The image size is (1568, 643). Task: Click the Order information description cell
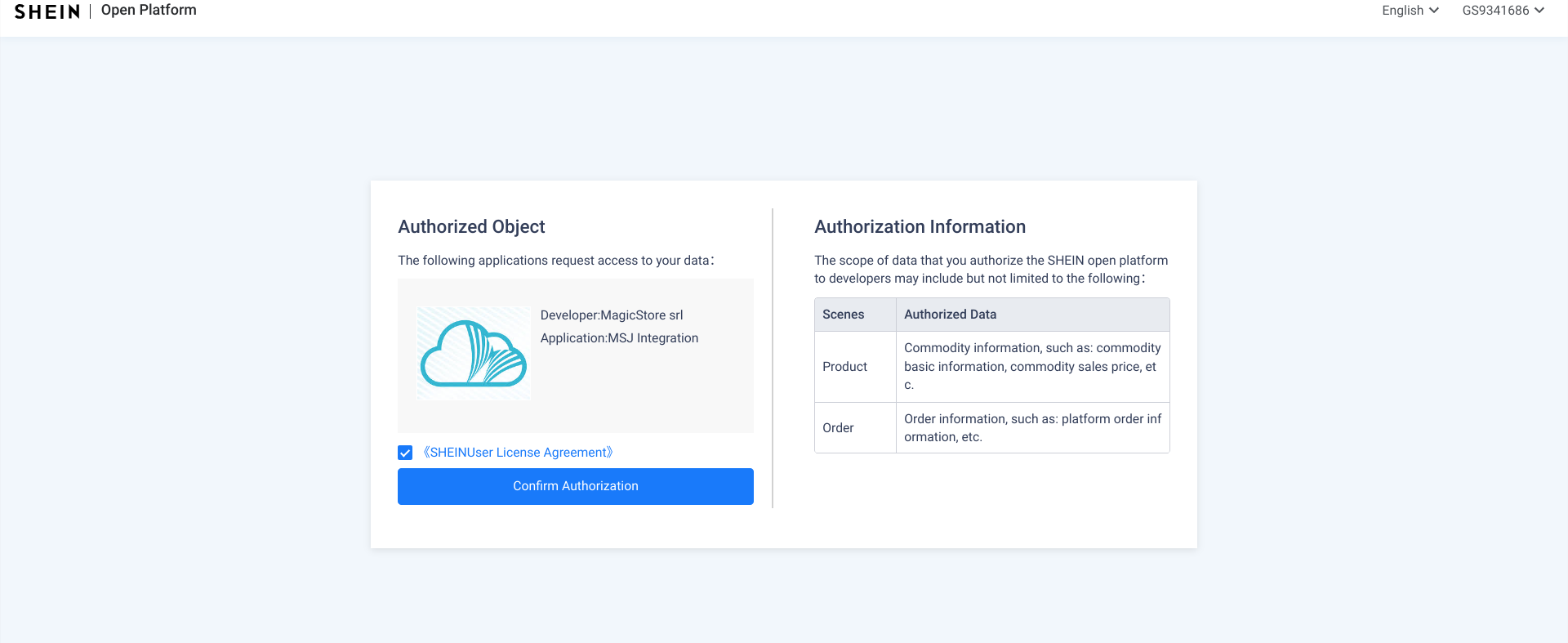pyautogui.click(x=1033, y=428)
